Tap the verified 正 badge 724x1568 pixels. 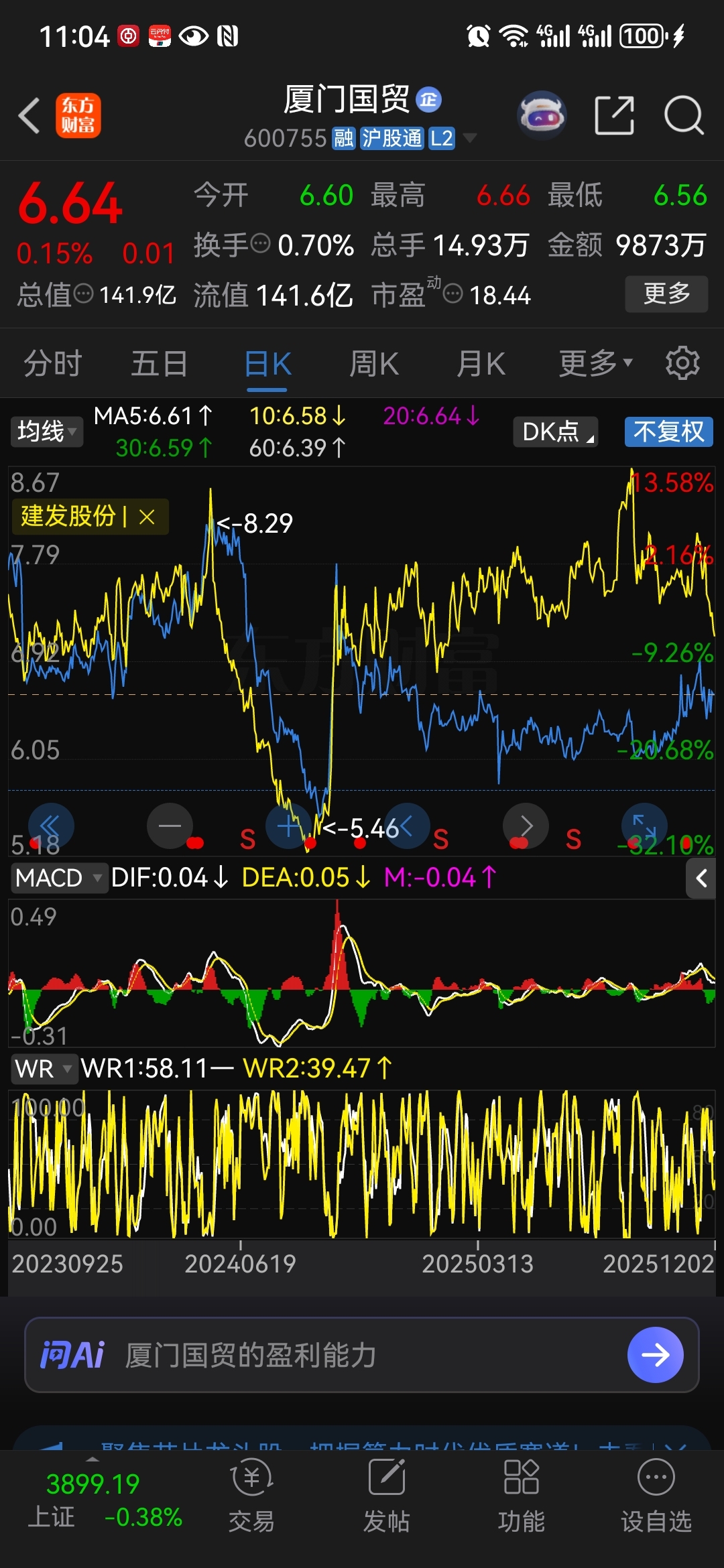click(429, 100)
